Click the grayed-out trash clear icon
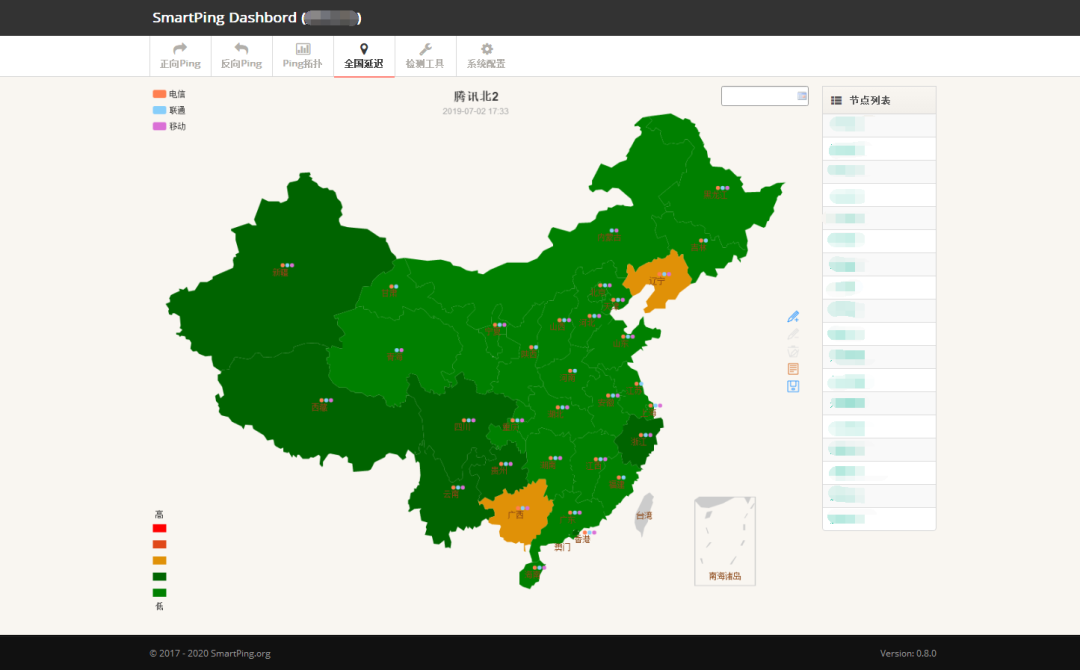Image resolution: width=1080 pixels, height=670 pixels. [793, 351]
